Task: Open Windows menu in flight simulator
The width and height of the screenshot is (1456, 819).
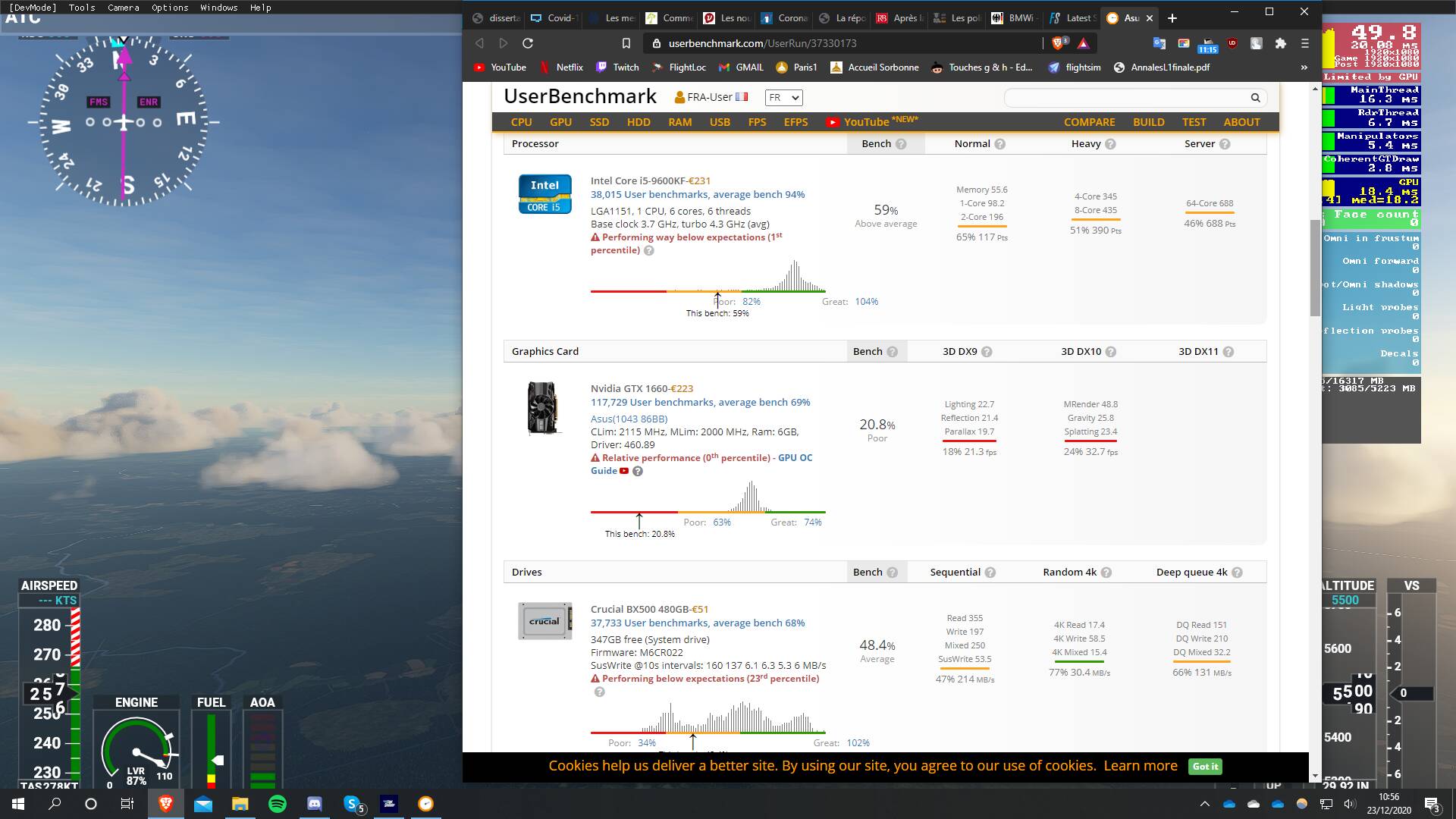Action: (218, 8)
